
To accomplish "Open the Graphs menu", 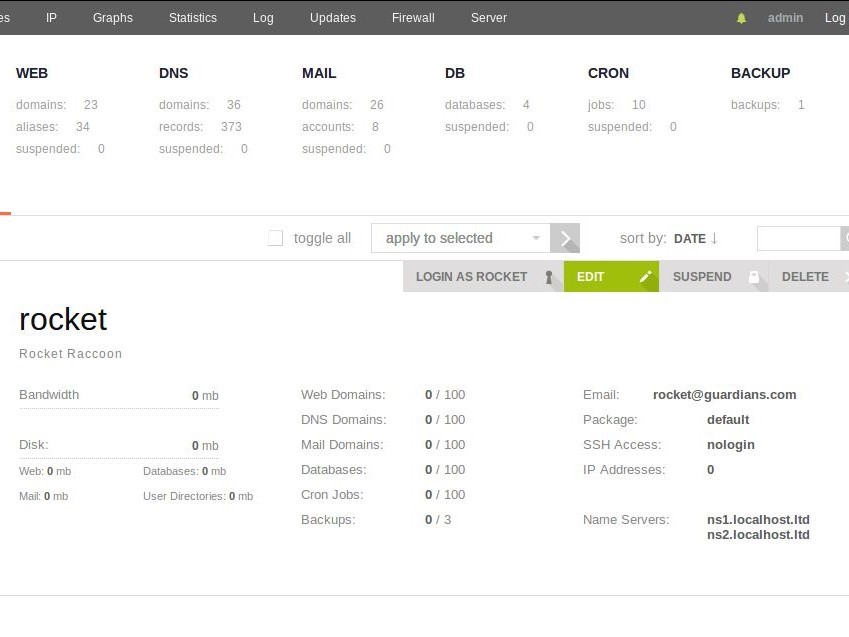I will pos(113,18).
